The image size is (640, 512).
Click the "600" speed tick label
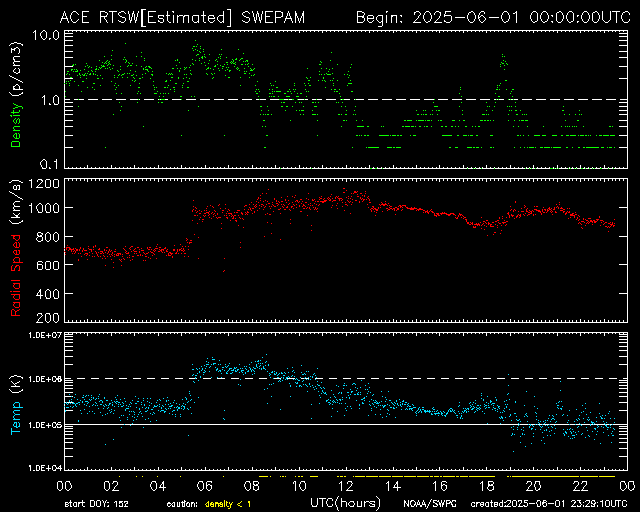[48, 265]
